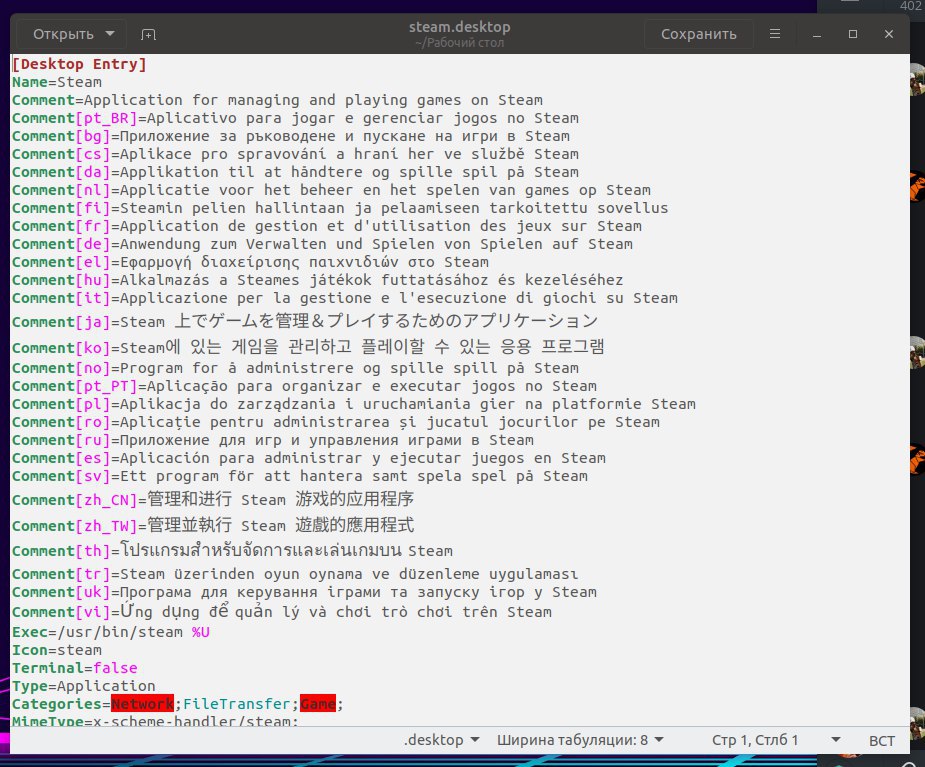The image size is (925, 767).
Task: Click the MimeType=x-scheme-handler/steam line
Action: click(x=155, y=721)
